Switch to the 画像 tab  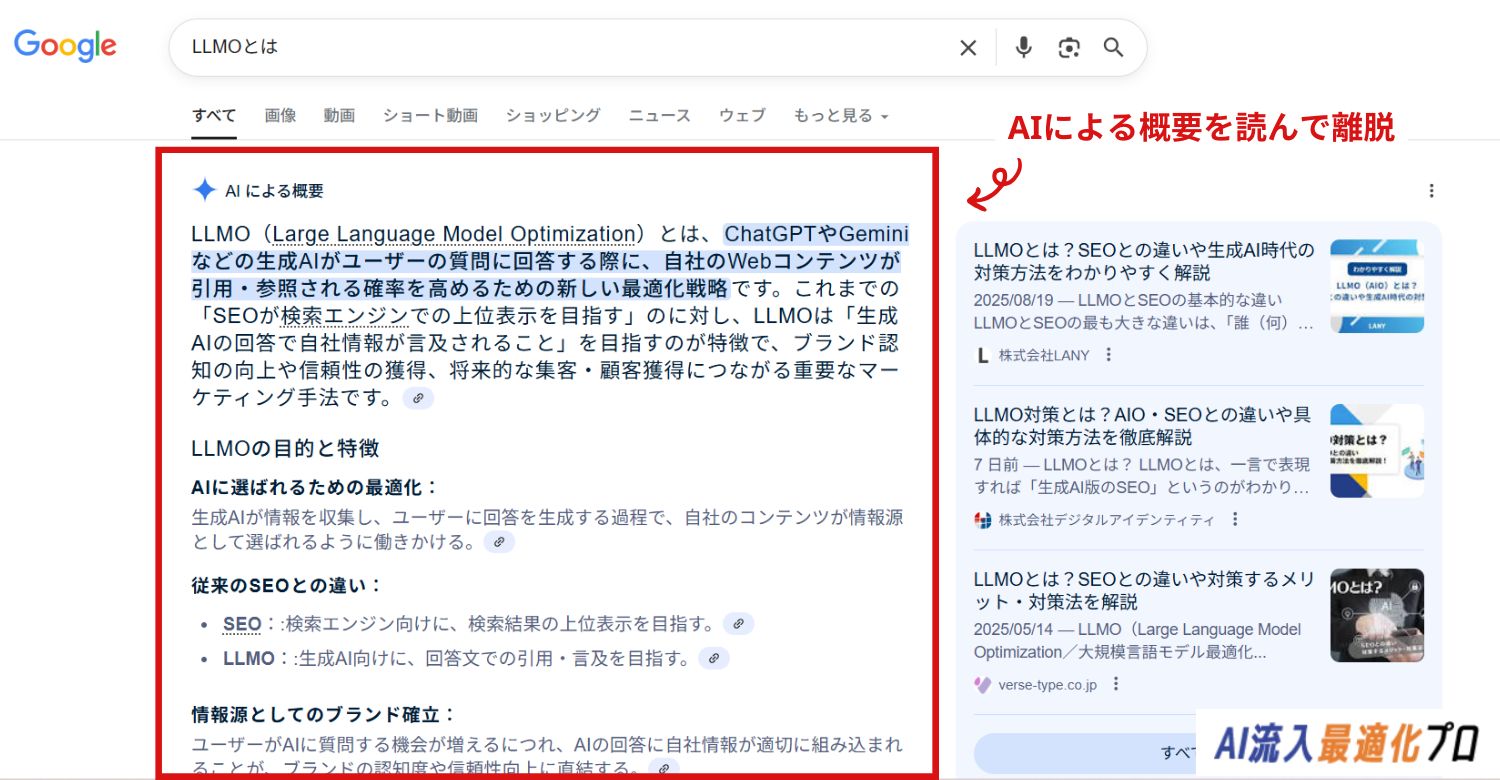pos(280,116)
